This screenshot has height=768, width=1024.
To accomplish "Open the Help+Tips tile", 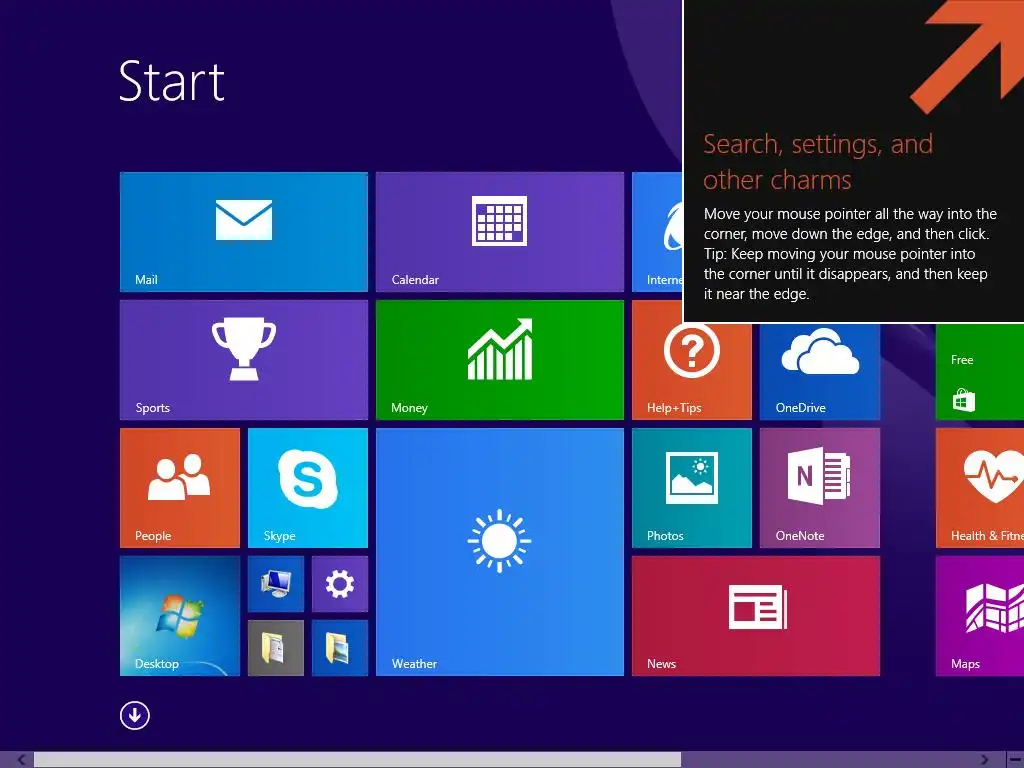I will [692, 371].
